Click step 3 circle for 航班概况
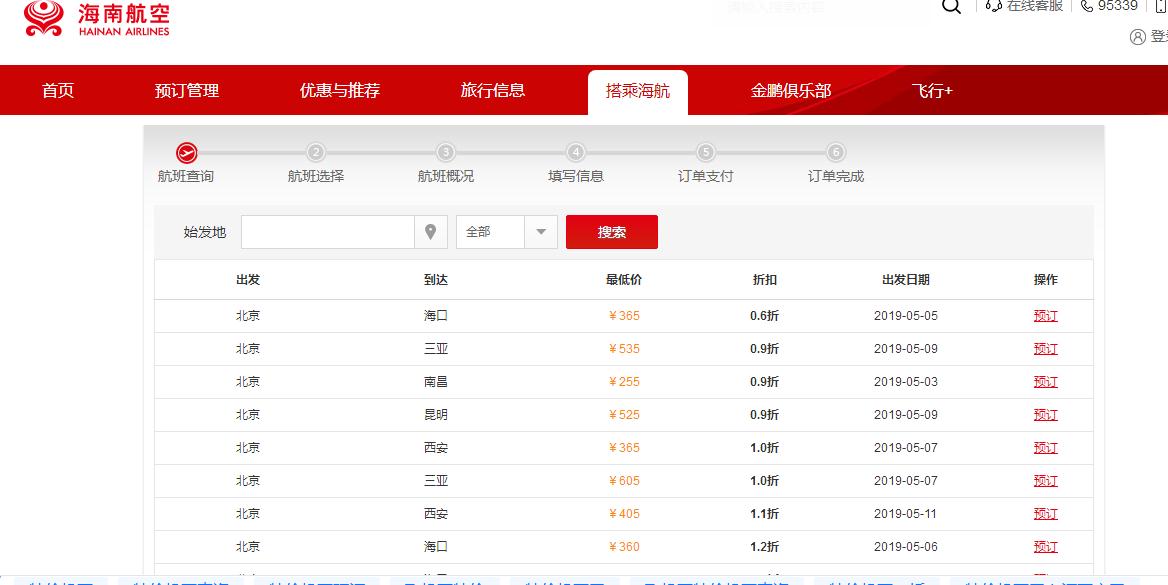The width and height of the screenshot is (1168, 585). (x=445, y=153)
